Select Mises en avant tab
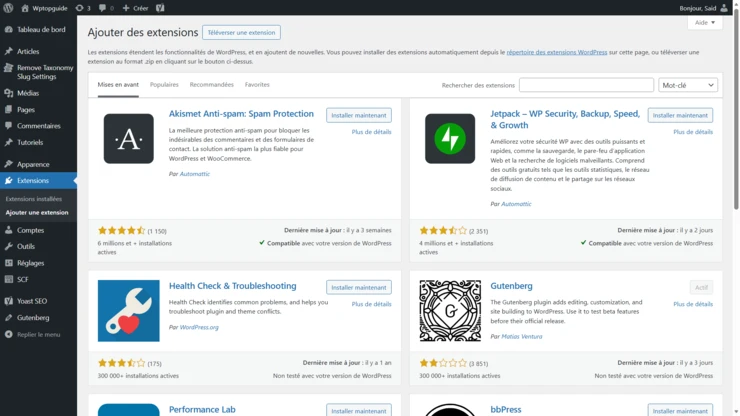Screen dimensions: 740x416 tap(118, 85)
